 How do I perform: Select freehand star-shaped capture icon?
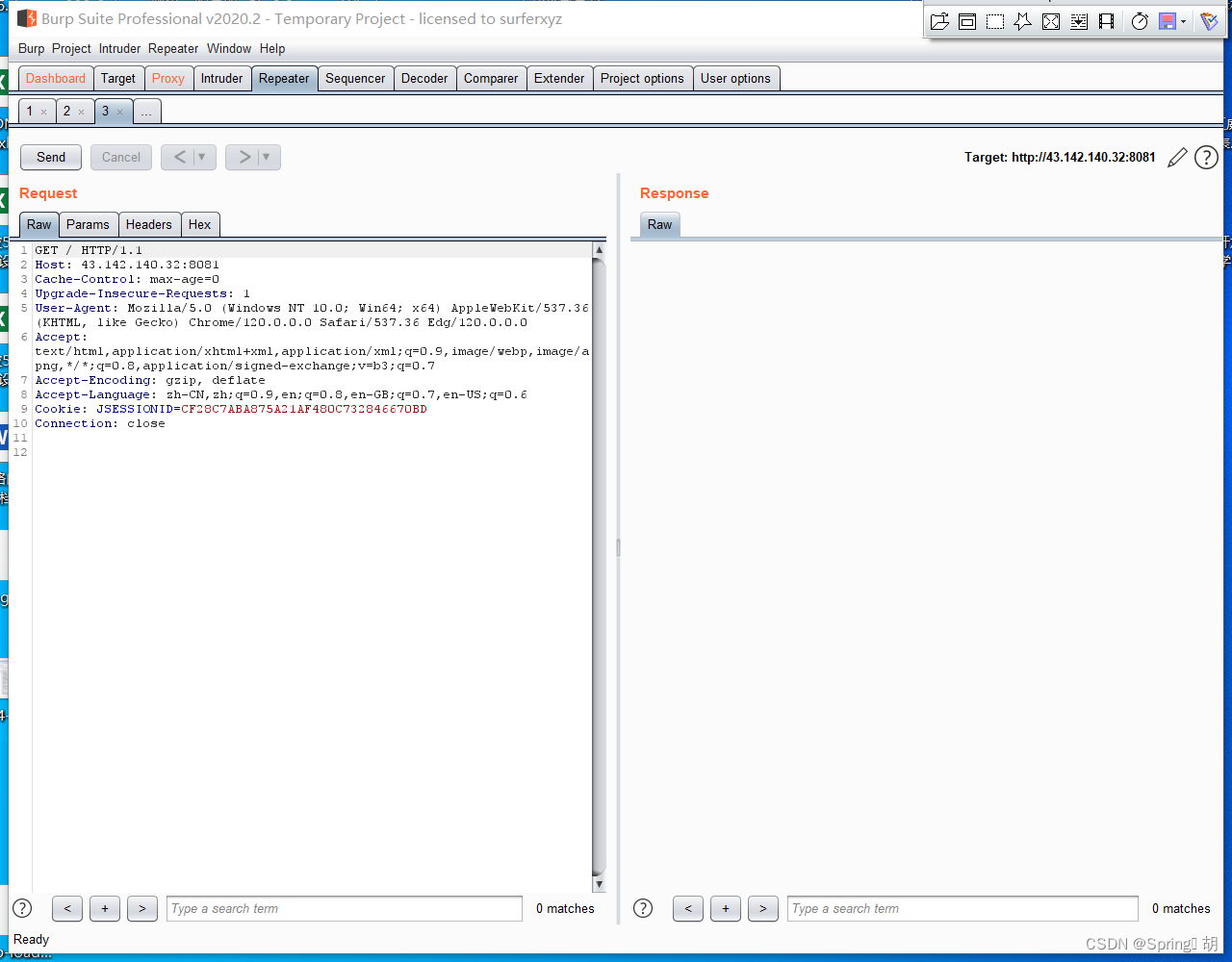(1023, 21)
